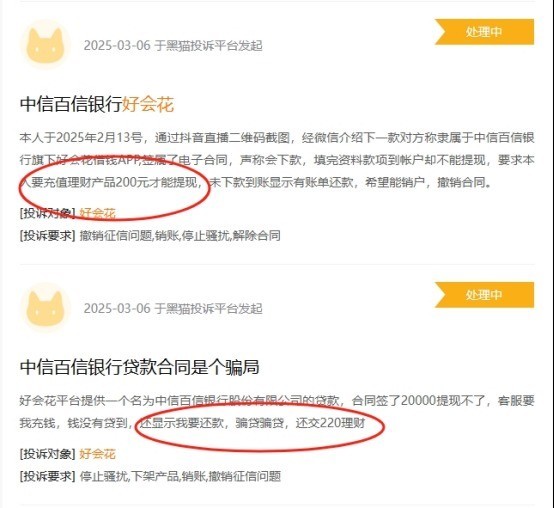Click the second [投诉对象] label
This screenshot has height=508, width=554.
[48, 454]
